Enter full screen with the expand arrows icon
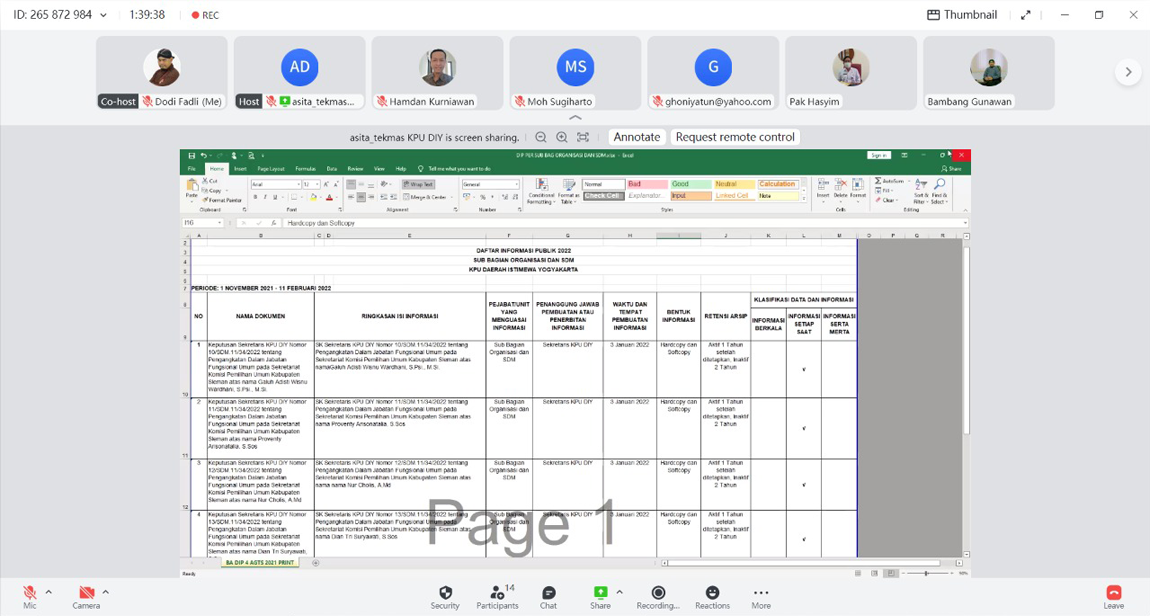 pyautogui.click(x=1025, y=15)
